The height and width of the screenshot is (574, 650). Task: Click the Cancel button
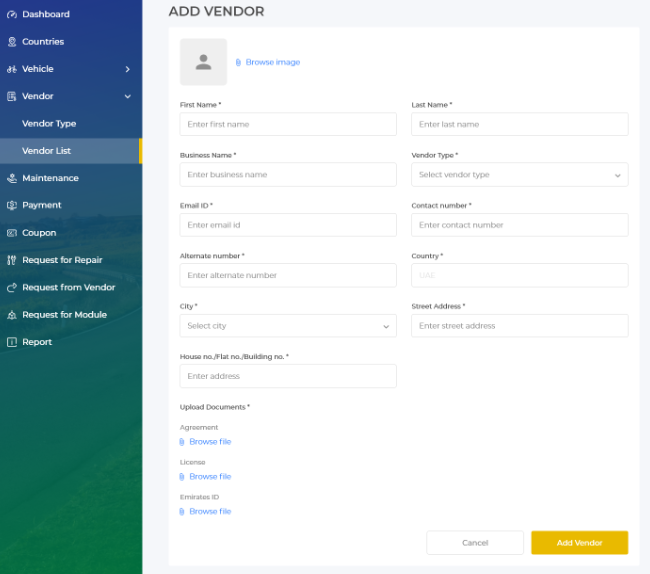pyautogui.click(x=475, y=543)
